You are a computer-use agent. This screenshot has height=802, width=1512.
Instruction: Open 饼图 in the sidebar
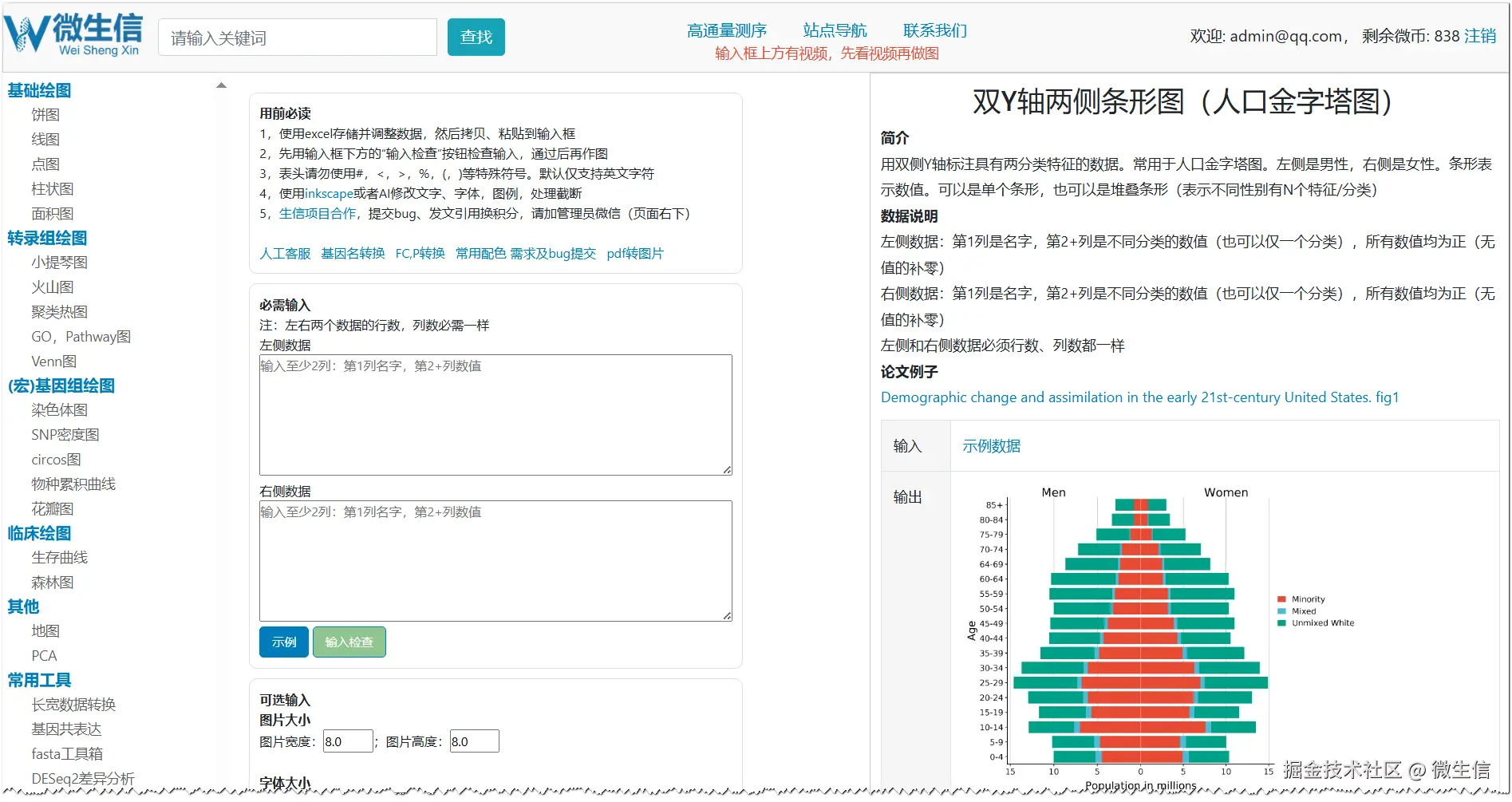tap(45, 115)
